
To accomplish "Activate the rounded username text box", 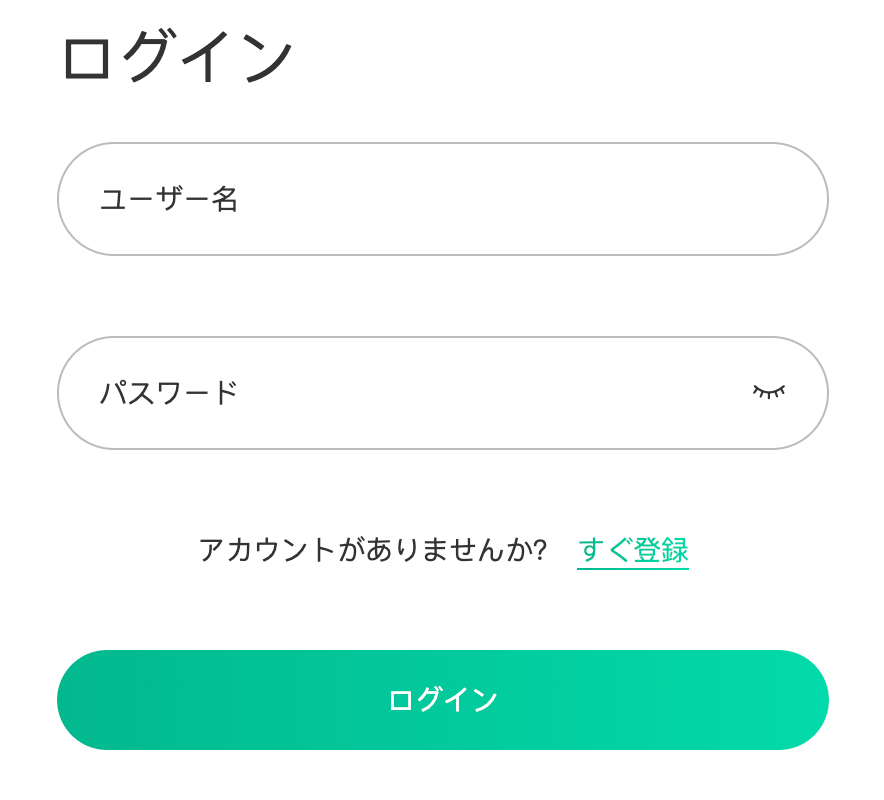I will 443,199.
